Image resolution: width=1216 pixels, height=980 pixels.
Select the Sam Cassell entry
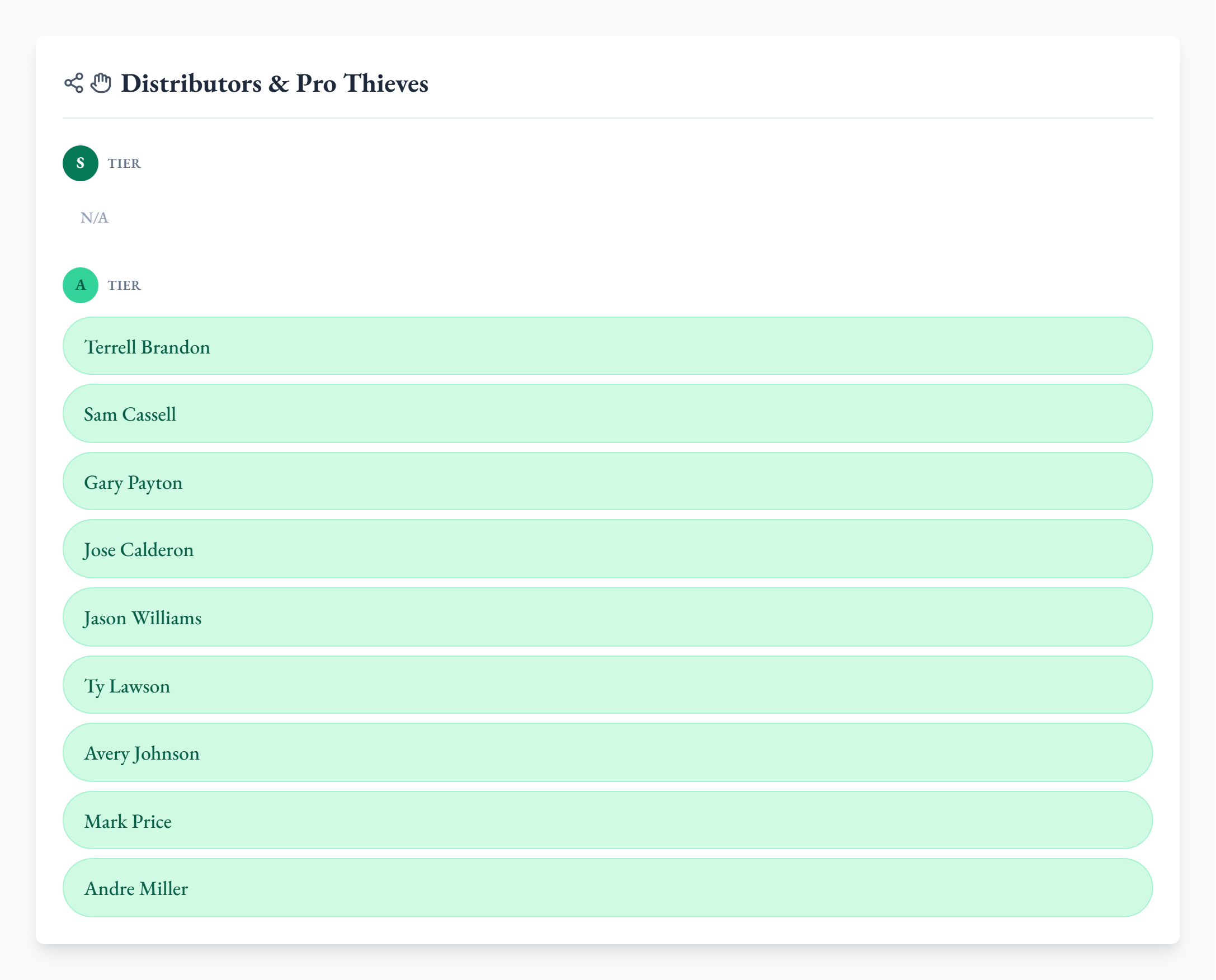click(x=607, y=414)
